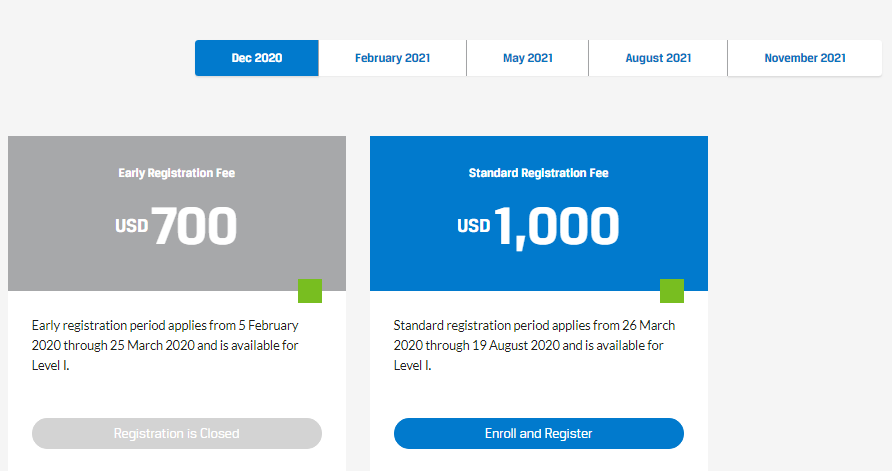Select the Dec 2020 tab
This screenshot has width=892, height=471.
click(257, 58)
